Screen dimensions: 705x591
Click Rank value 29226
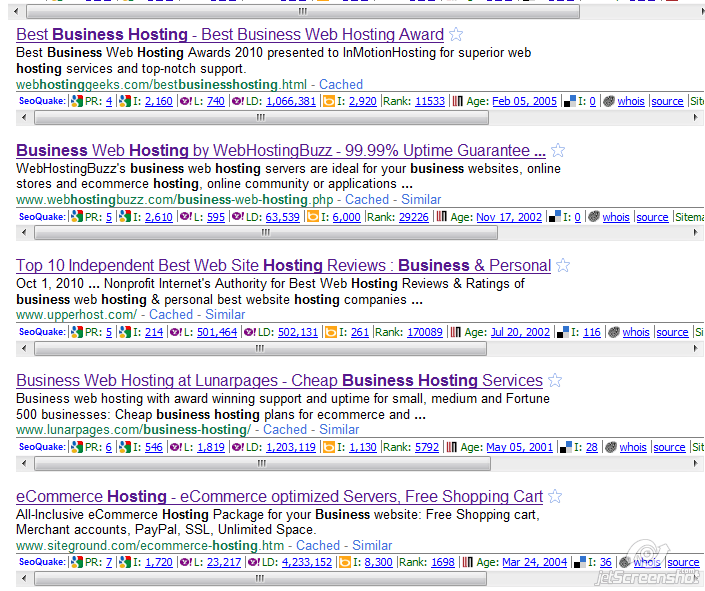coord(414,217)
